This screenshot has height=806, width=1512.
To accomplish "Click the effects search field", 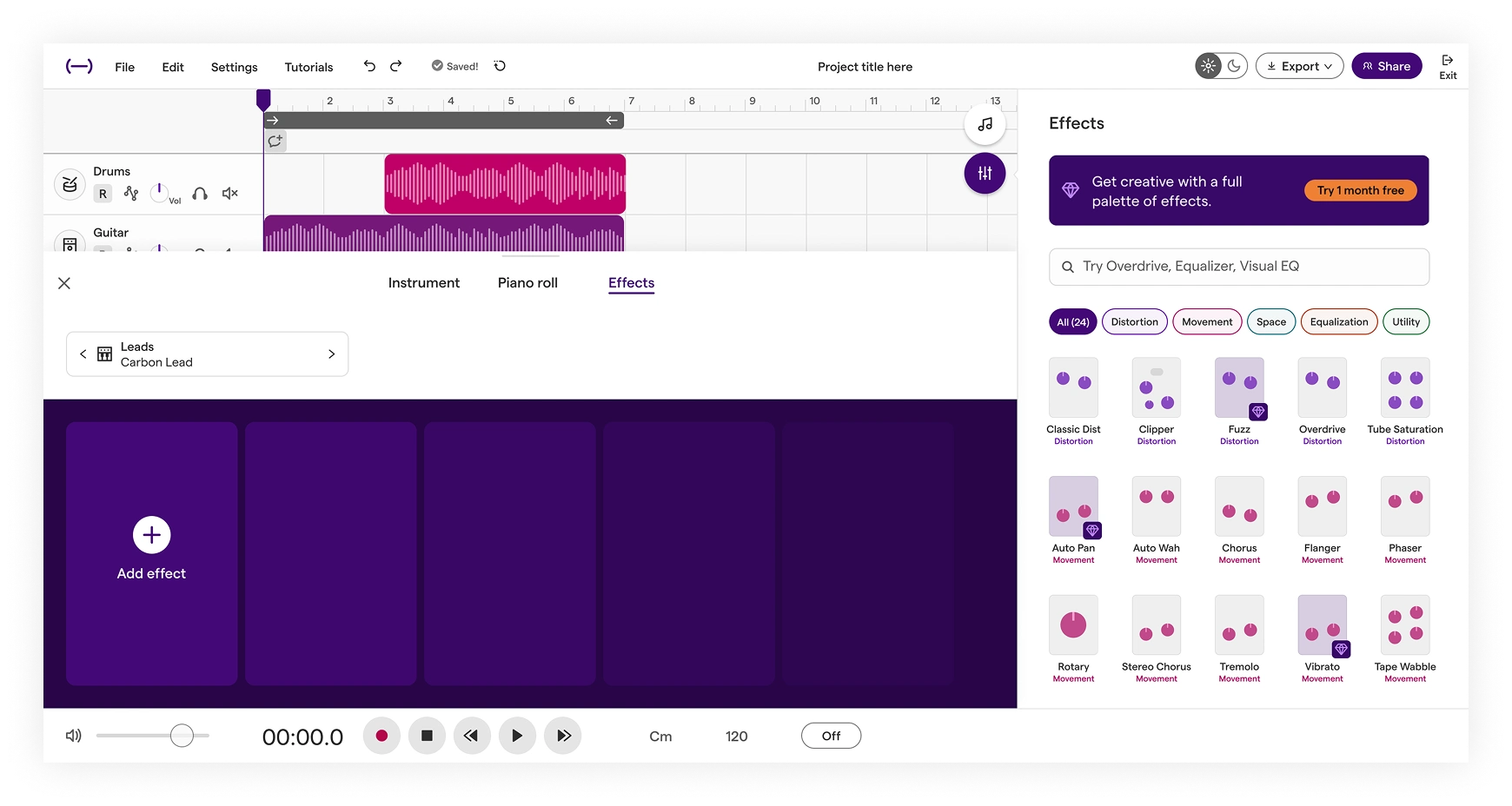I will coord(1238,267).
